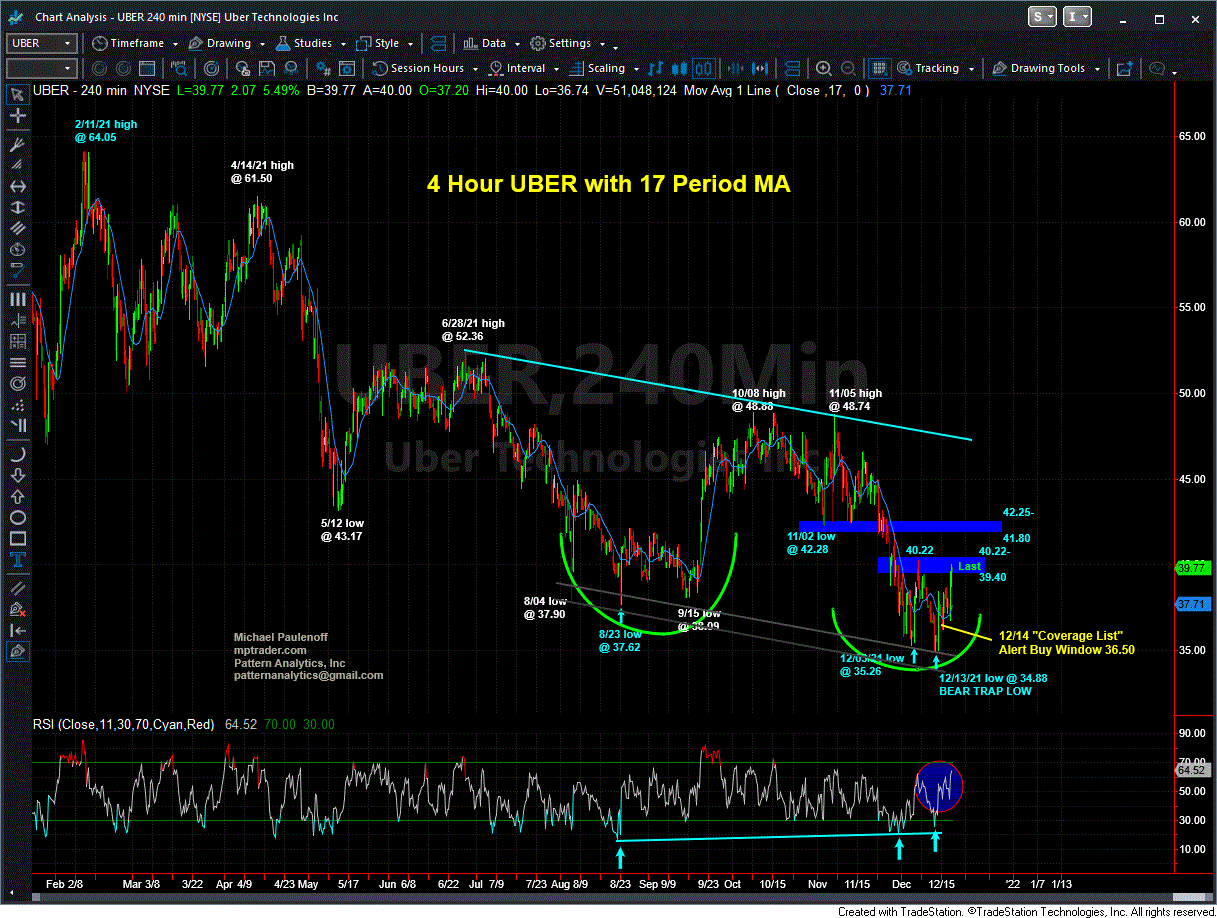Switch to candlestick chart style icon
Screen dimensions: 1217x918
tap(680, 69)
